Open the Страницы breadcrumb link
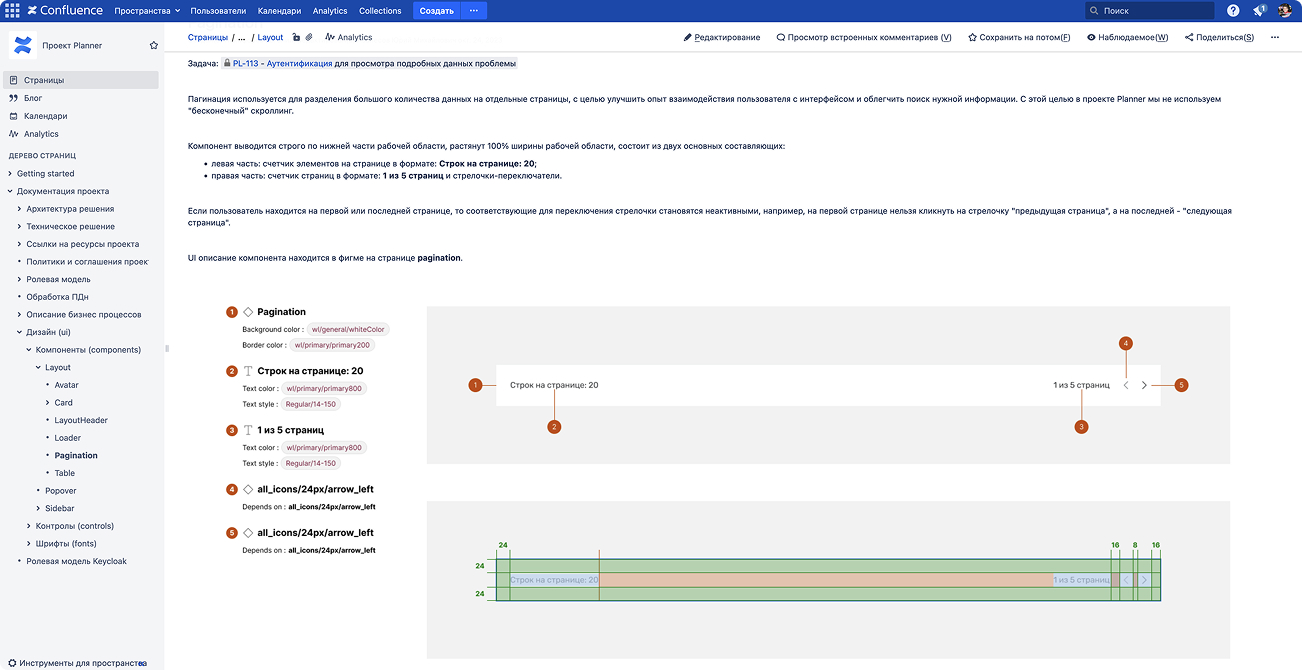Viewport: 1302px width, 670px height. click(207, 37)
